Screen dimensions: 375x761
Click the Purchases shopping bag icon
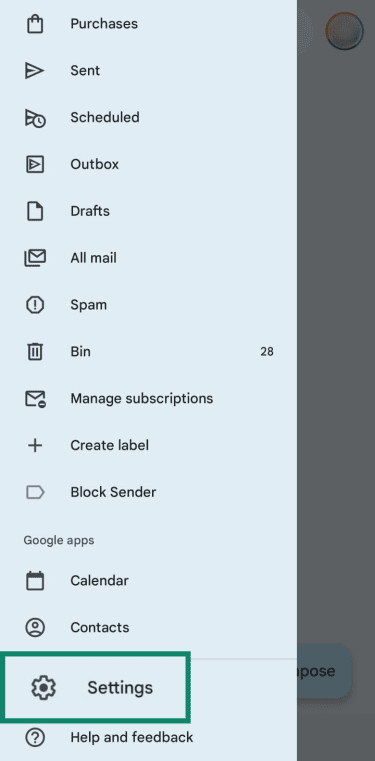35,24
